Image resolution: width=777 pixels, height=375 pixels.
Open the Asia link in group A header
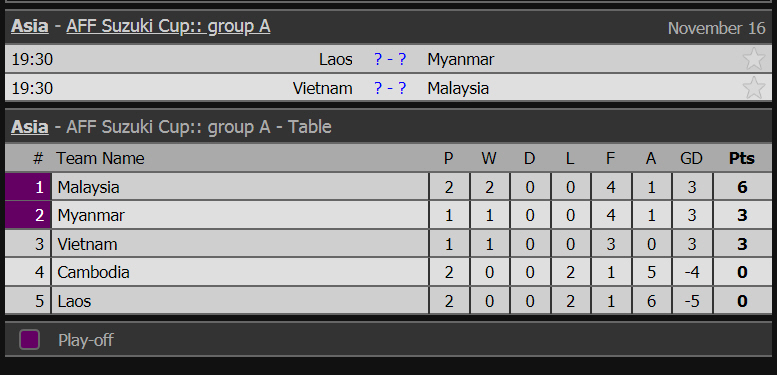pyautogui.click(x=30, y=26)
